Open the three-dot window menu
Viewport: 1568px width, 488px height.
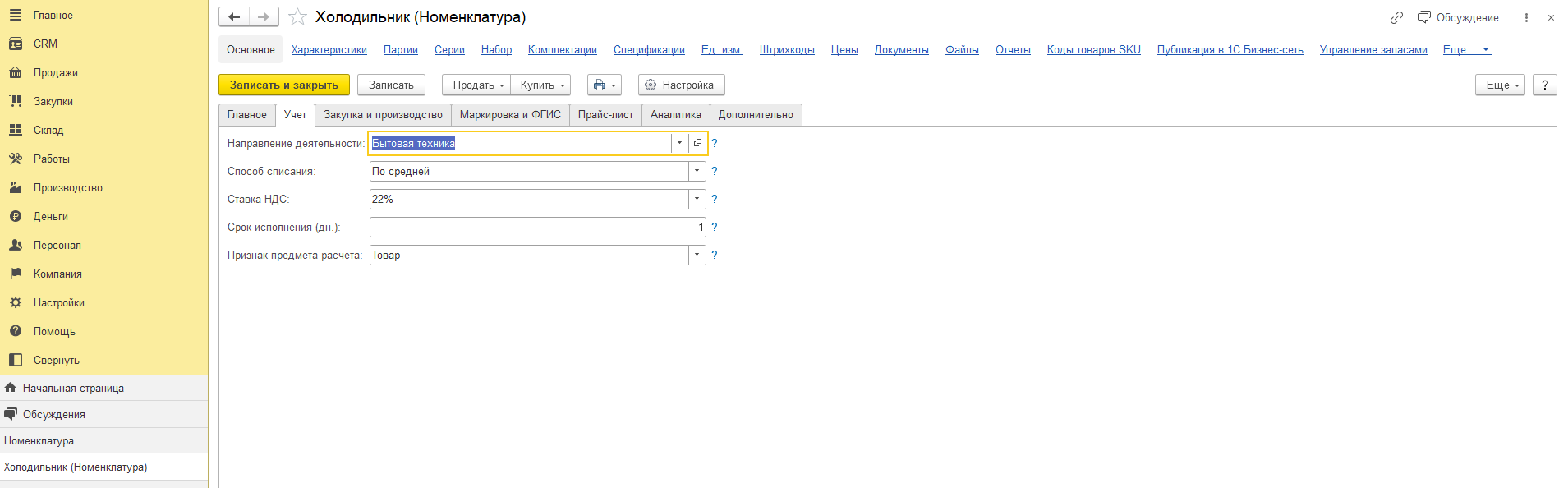point(1526,17)
